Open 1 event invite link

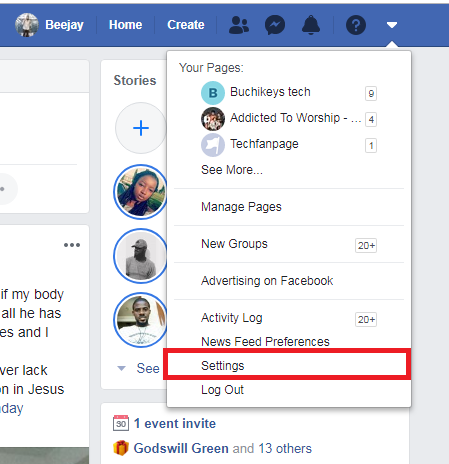(175, 424)
